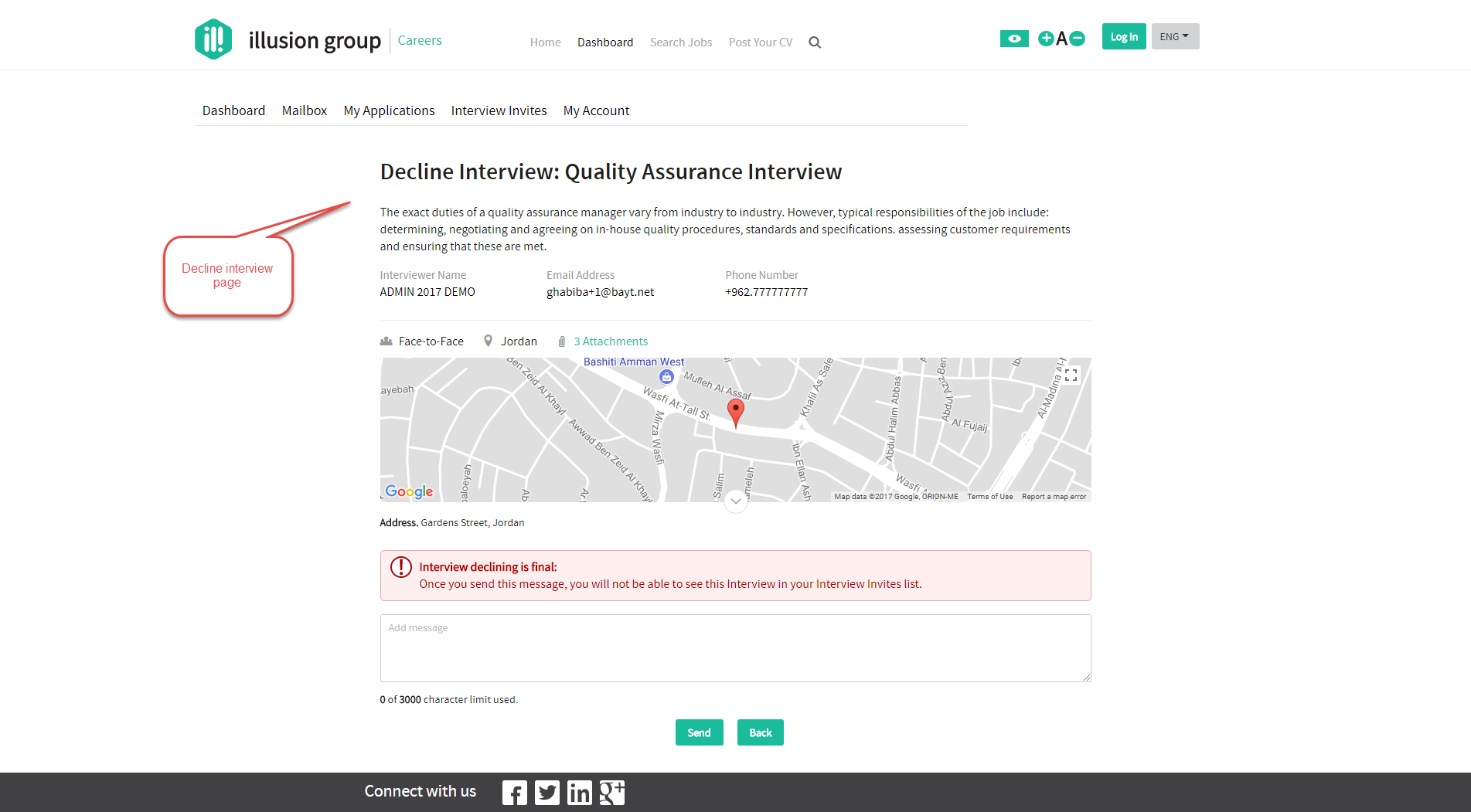Click phone number +962.777777777
This screenshot has width=1471, height=812.
766,292
